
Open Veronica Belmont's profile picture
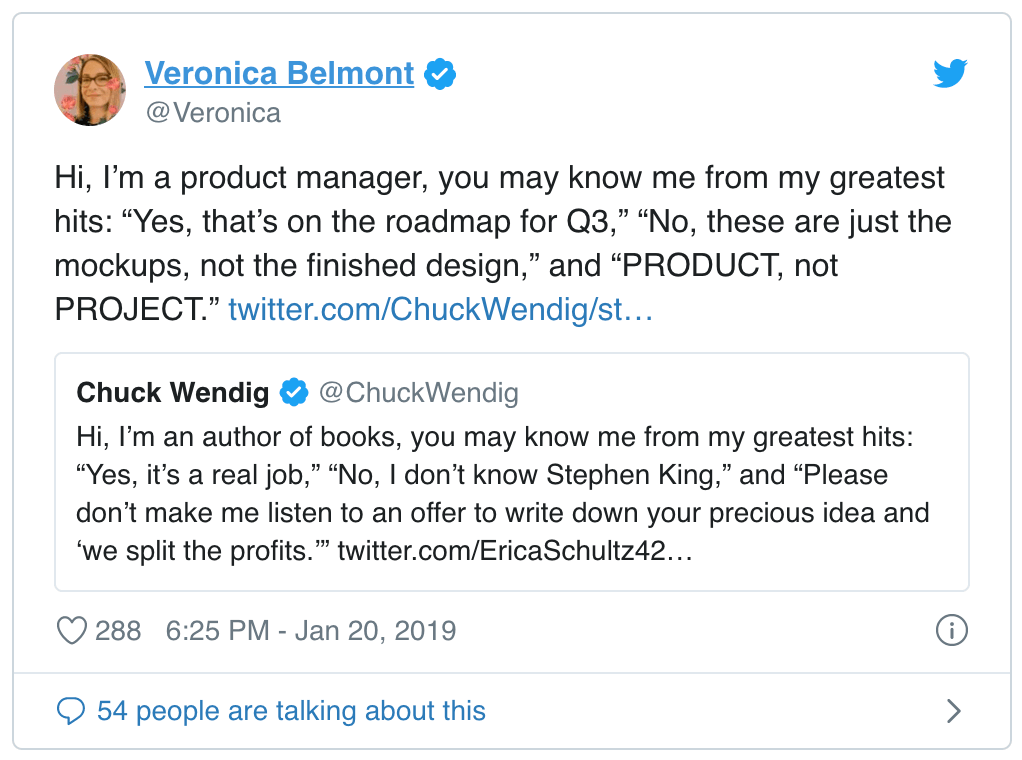coord(90,90)
